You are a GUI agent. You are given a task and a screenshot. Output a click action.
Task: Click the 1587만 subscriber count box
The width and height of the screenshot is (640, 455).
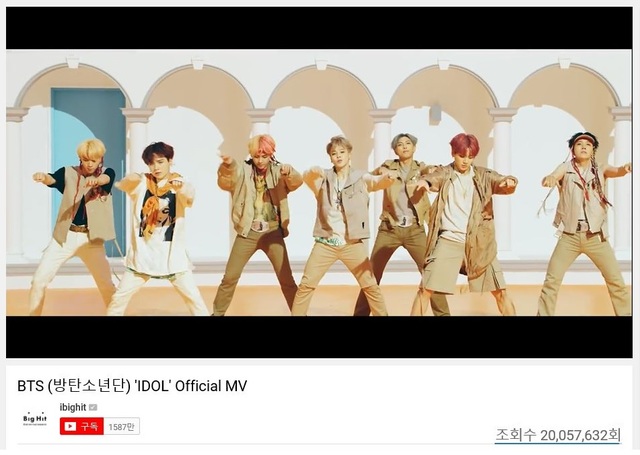(122, 426)
